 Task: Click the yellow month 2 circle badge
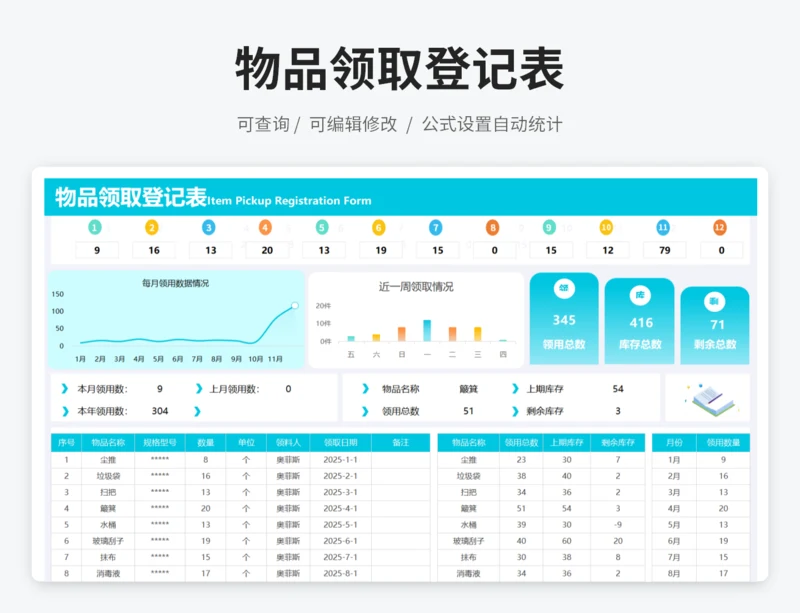152,227
